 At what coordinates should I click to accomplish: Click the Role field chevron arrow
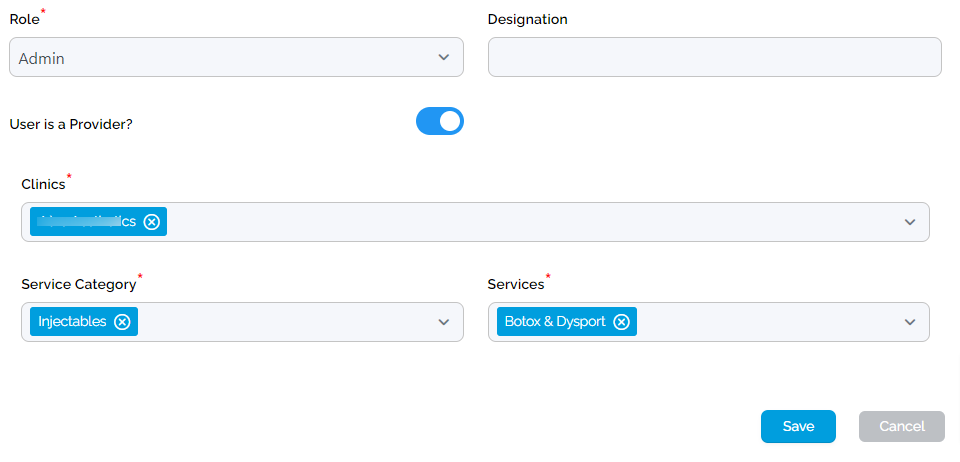[x=444, y=58]
